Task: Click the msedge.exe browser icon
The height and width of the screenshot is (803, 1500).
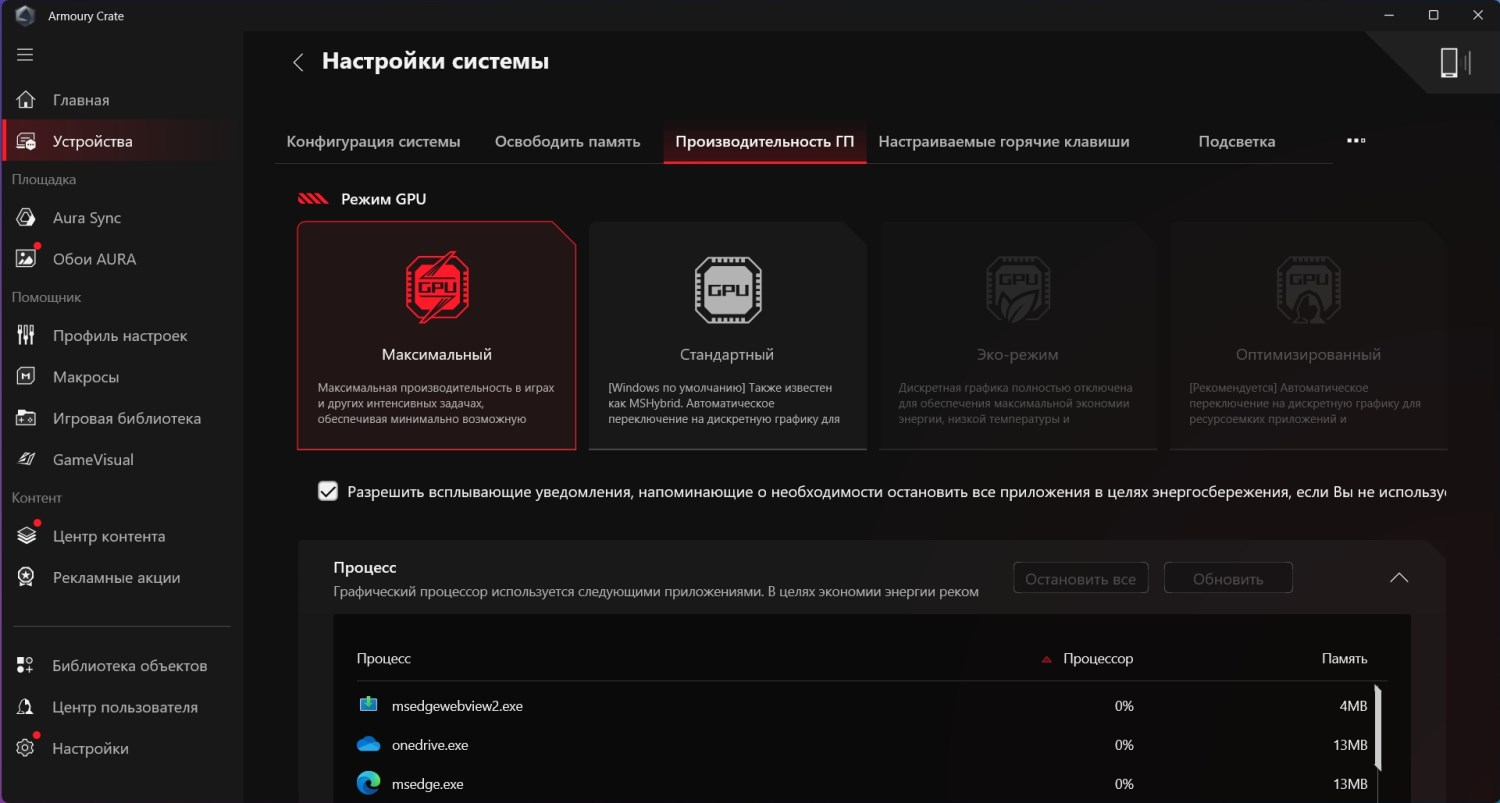Action: click(x=369, y=783)
